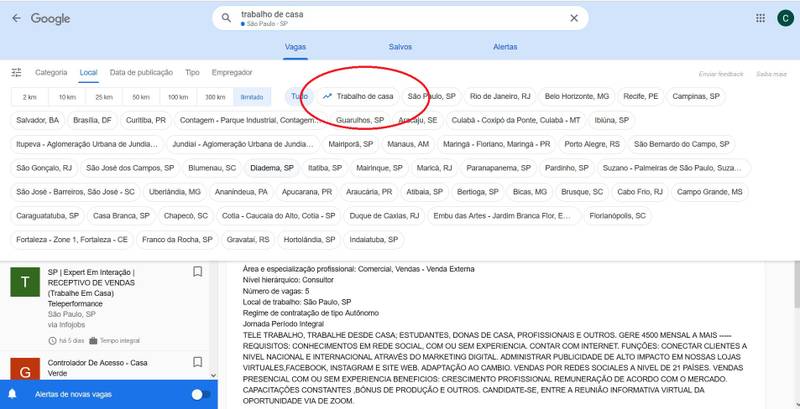The width and height of the screenshot is (800, 409).
Task: Open the Categoria filter
Action: click(51, 72)
